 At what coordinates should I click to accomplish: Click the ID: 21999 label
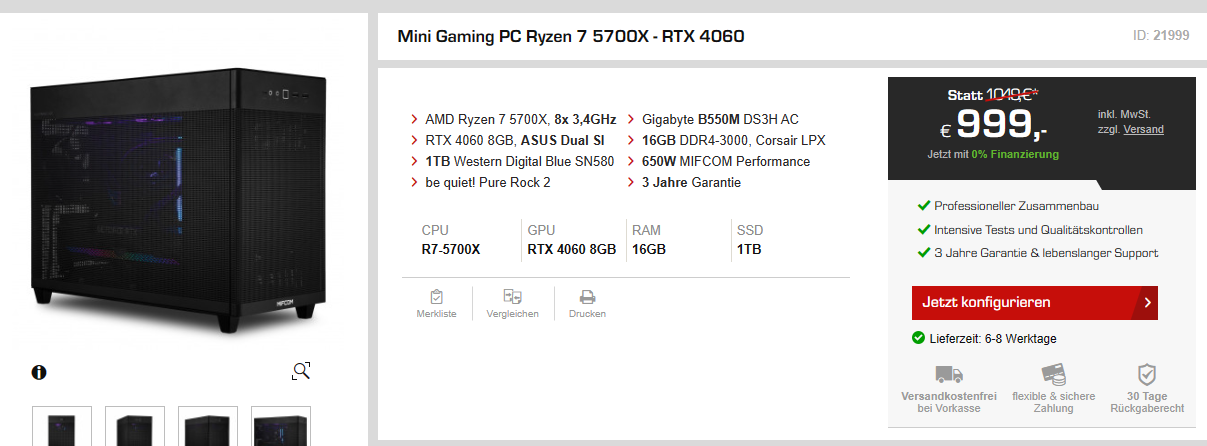[1160, 36]
